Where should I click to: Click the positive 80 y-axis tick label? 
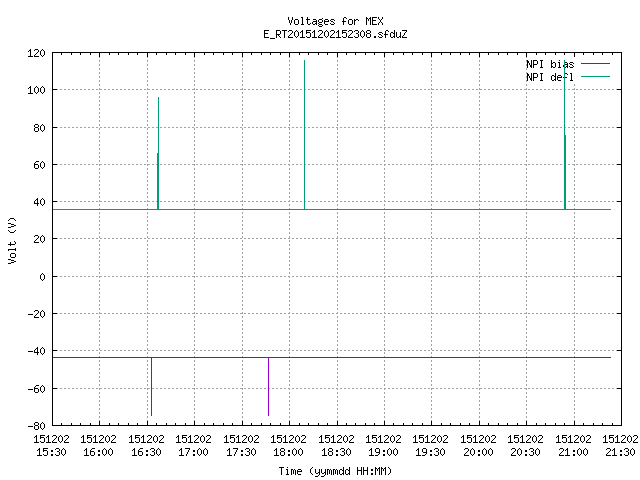40,128
